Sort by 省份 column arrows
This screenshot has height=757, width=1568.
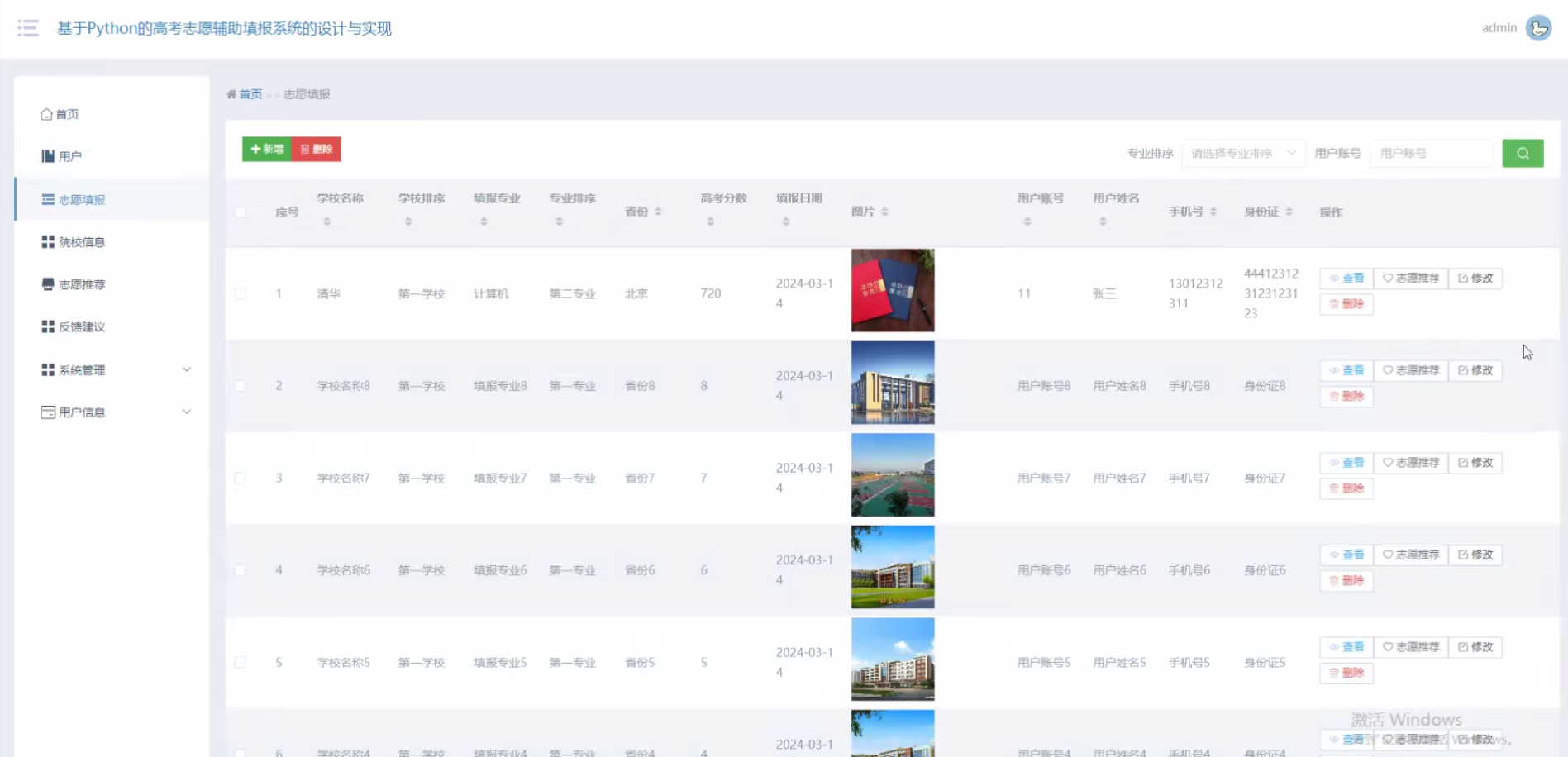click(658, 212)
